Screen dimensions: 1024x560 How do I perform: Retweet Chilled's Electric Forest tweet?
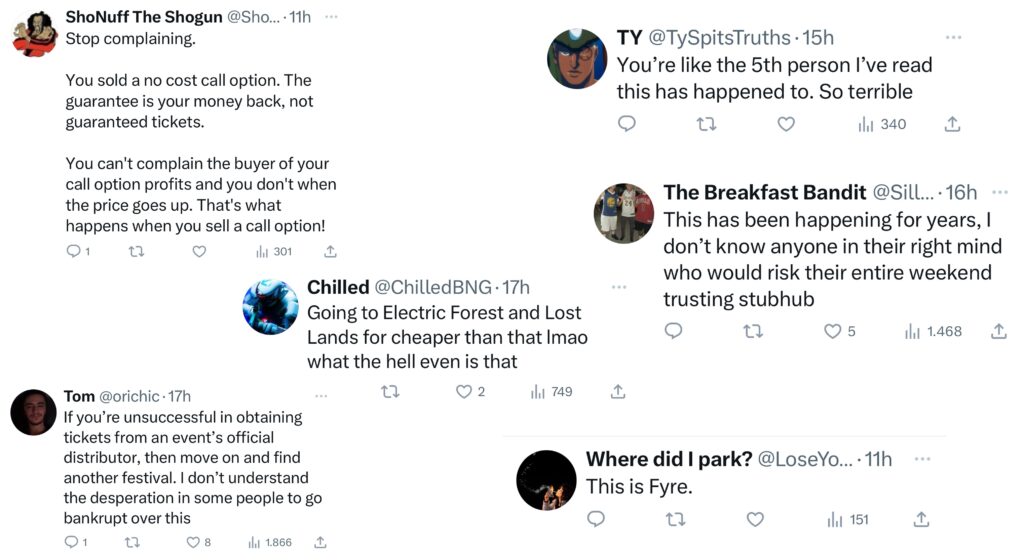pos(391,392)
